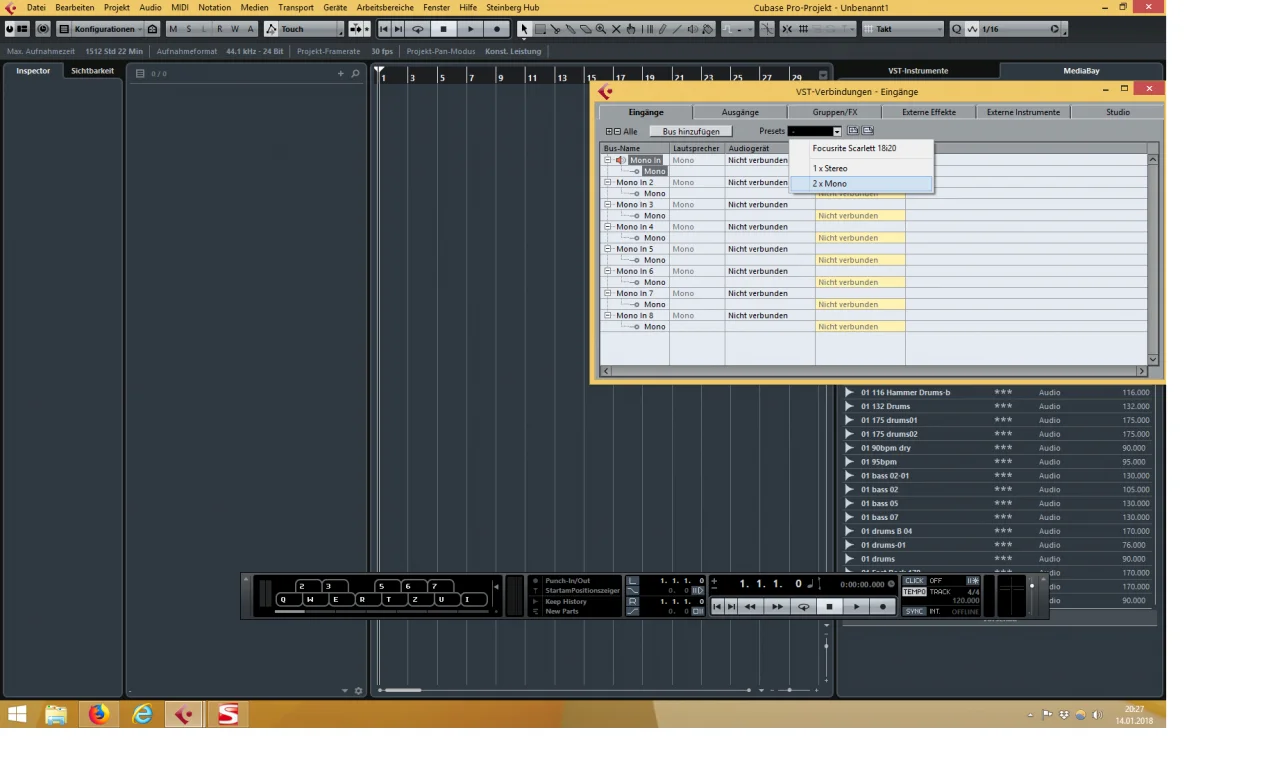1280x771 pixels.
Task: Open Firefox from the Windows taskbar
Action: pyautogui.click(x=98, y=714)
